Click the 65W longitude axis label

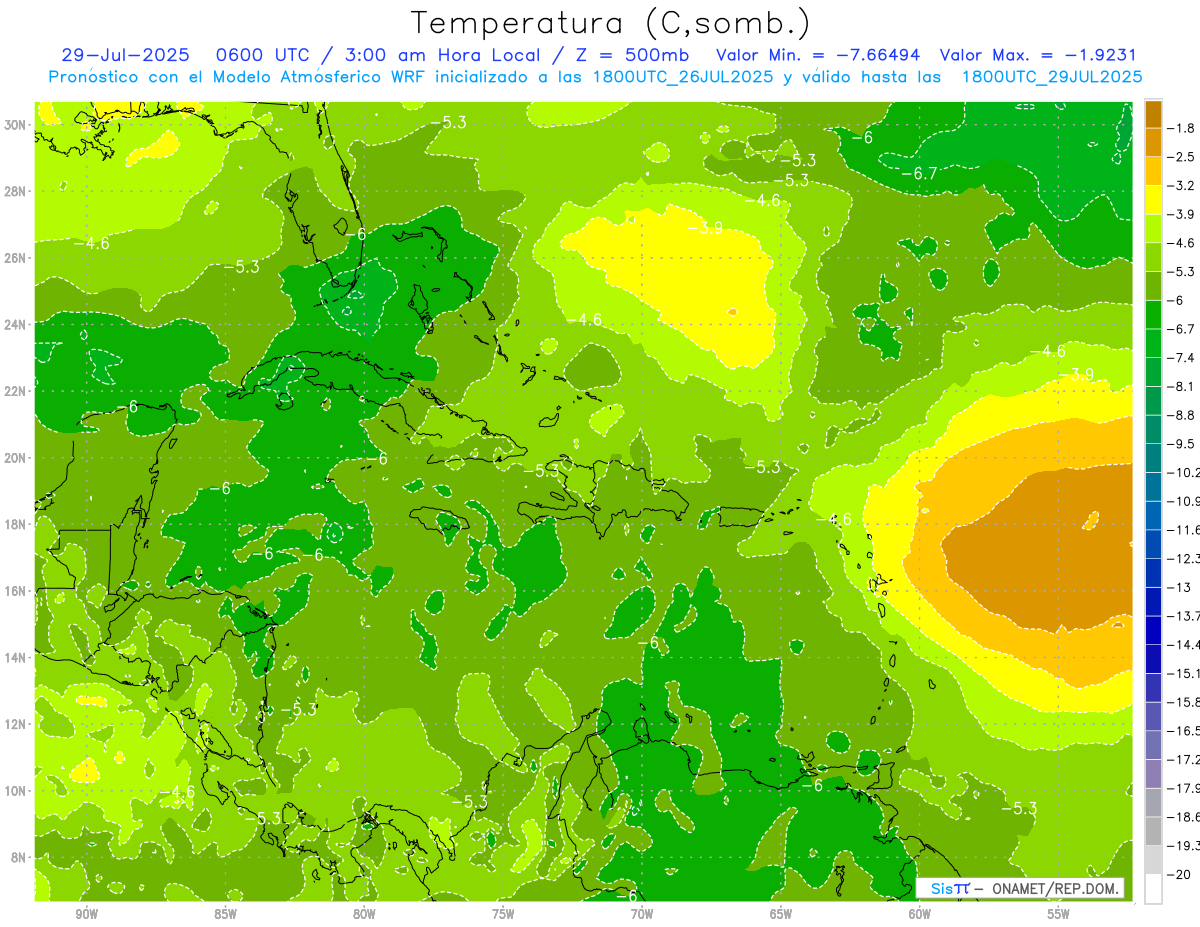781,914
